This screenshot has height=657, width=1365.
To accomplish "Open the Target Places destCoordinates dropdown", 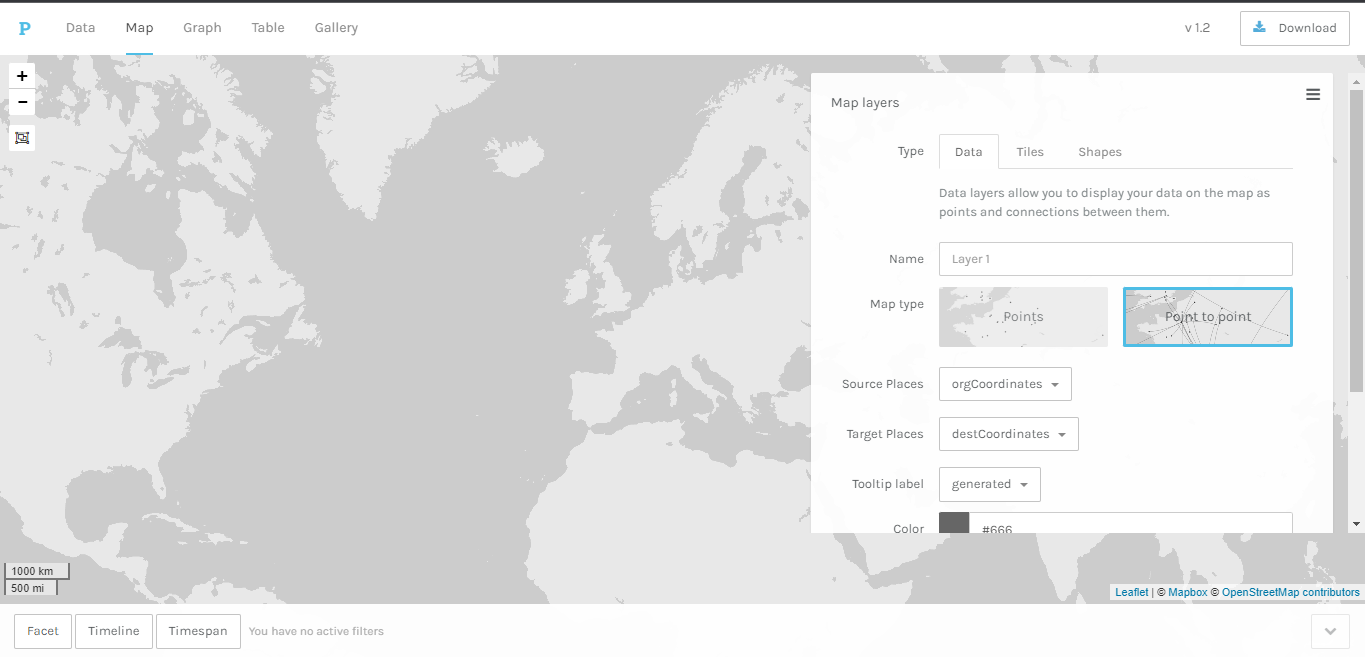I will (x=1009, y=434).
